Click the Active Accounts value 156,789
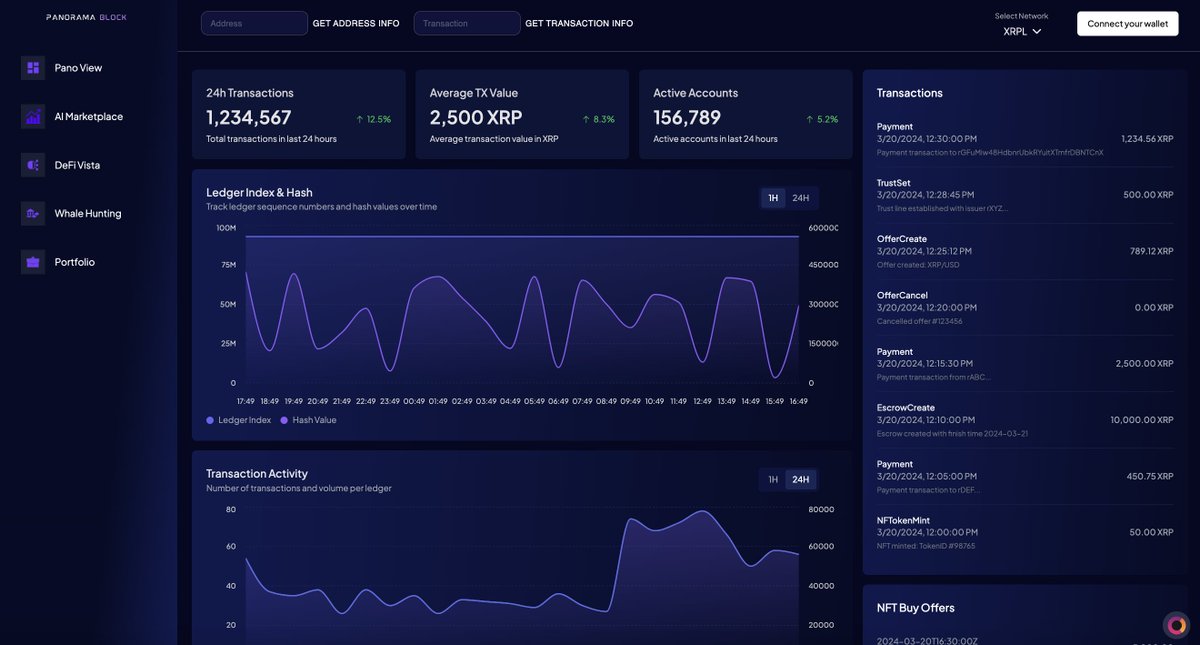1200x645 pixels. point(687,117)
